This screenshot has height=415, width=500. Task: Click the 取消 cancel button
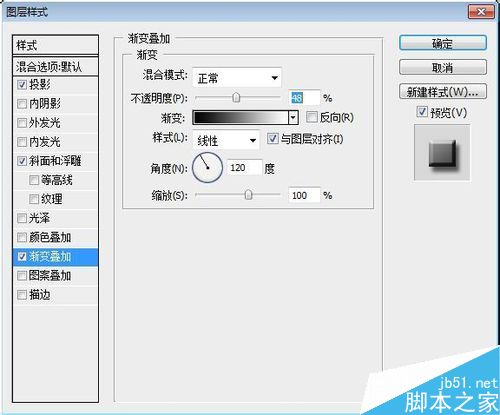(x=443, y=68)
